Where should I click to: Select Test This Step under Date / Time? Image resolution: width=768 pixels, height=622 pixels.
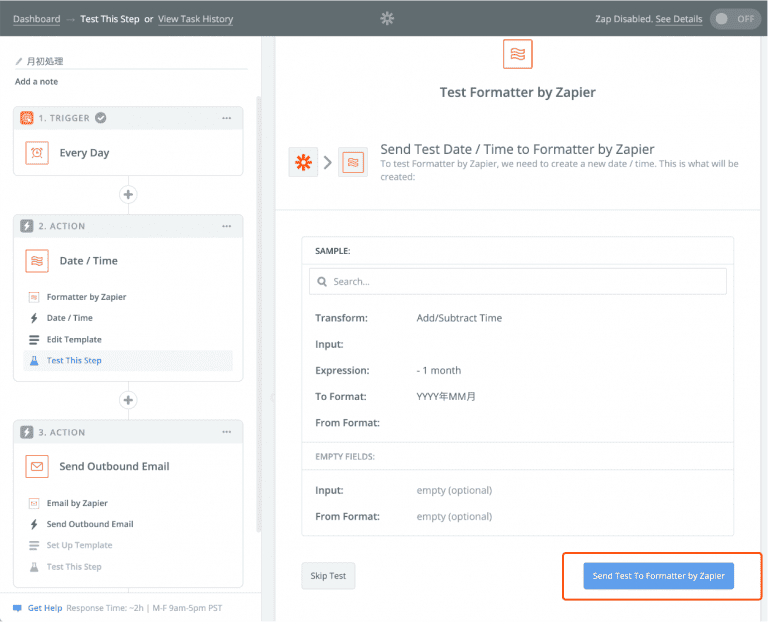point(74,361)
